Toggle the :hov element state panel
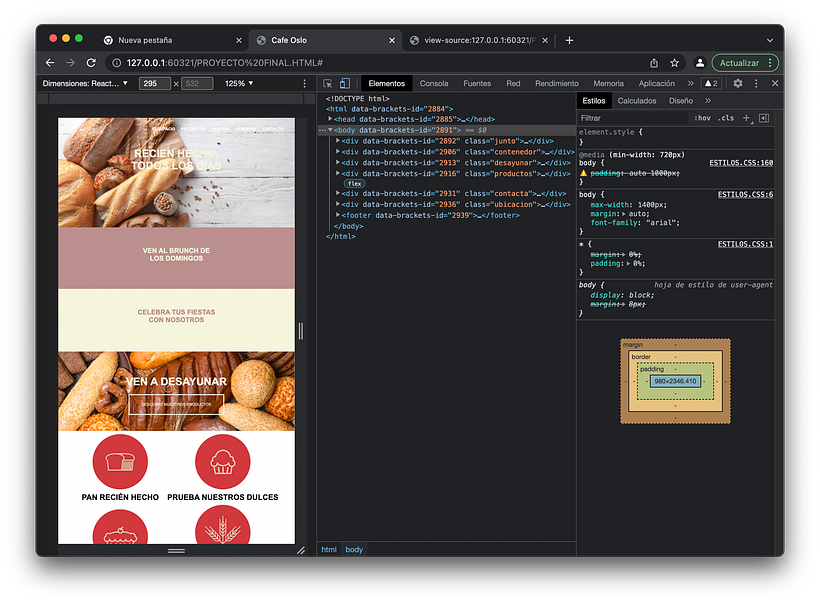 (x=702, y=118)
